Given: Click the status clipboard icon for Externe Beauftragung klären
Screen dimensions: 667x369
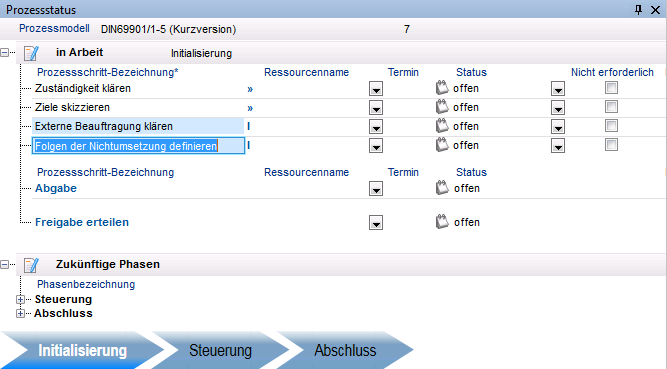Looking at the screenshot, I should point(442,126).
